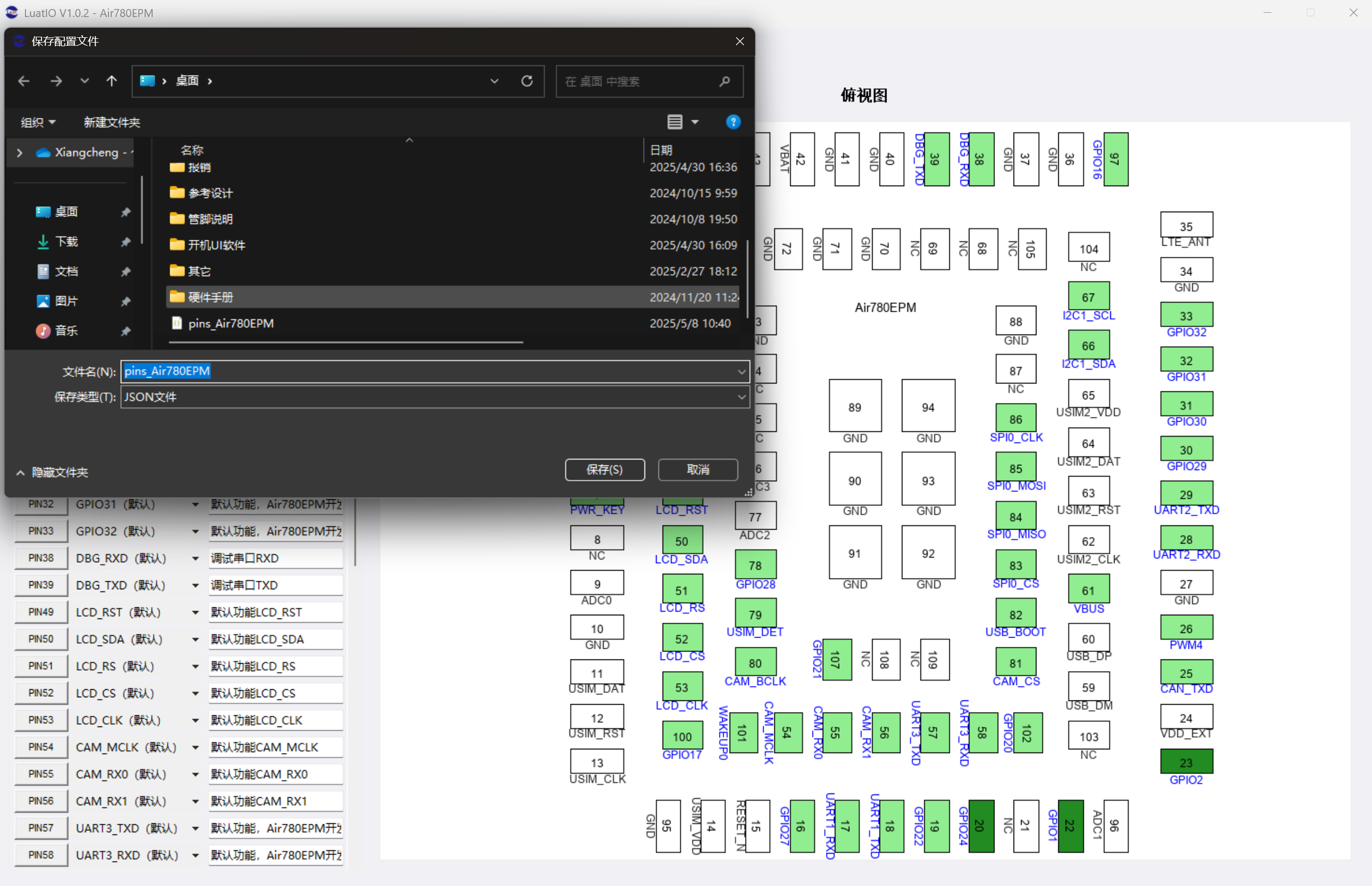Click the file name input field
Viewport: 1372px width, 886px height.
(x=435, y=371)
